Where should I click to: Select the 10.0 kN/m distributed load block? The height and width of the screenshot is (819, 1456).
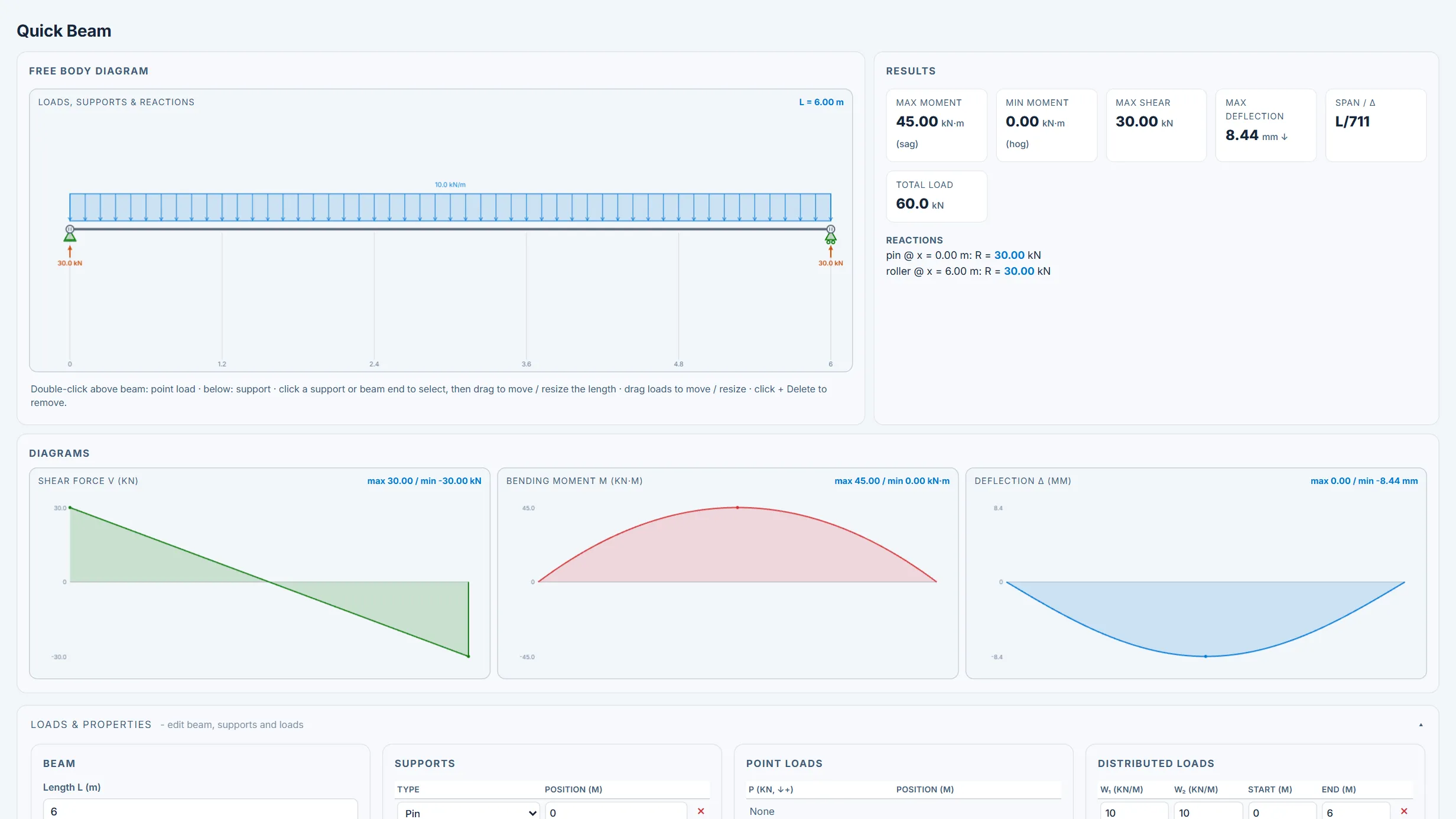(x=450, y=207)
